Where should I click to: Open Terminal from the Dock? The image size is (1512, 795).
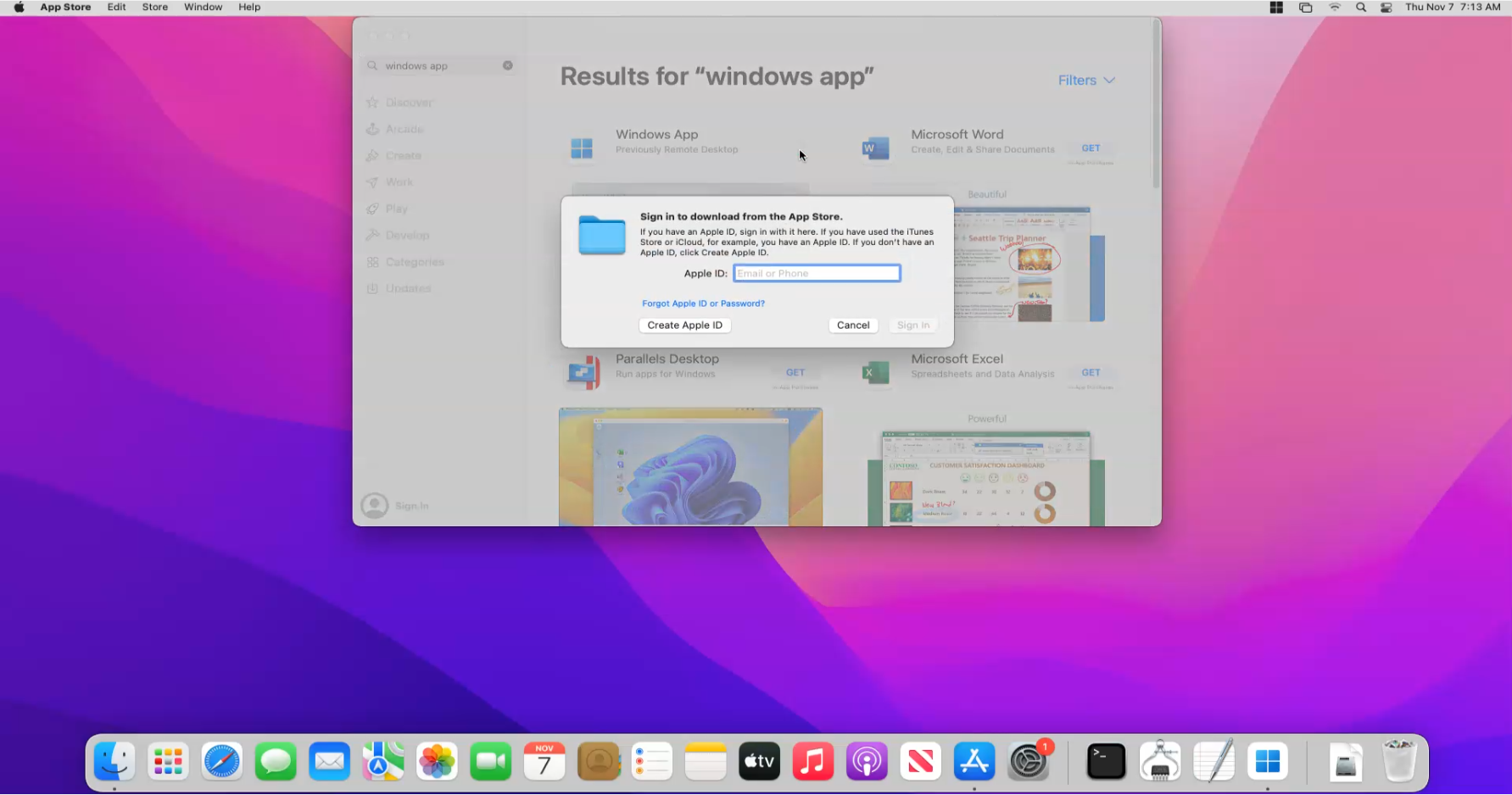(1106, 762)
